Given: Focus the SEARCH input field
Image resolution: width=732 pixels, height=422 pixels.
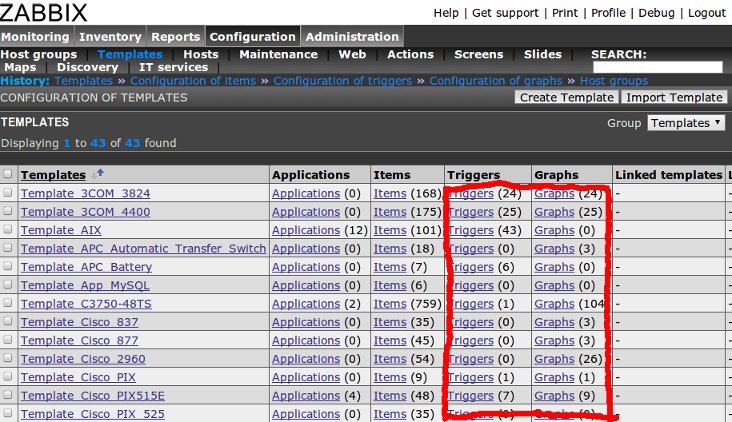Looking at the screenshot, I should click(x=657, y=67).
